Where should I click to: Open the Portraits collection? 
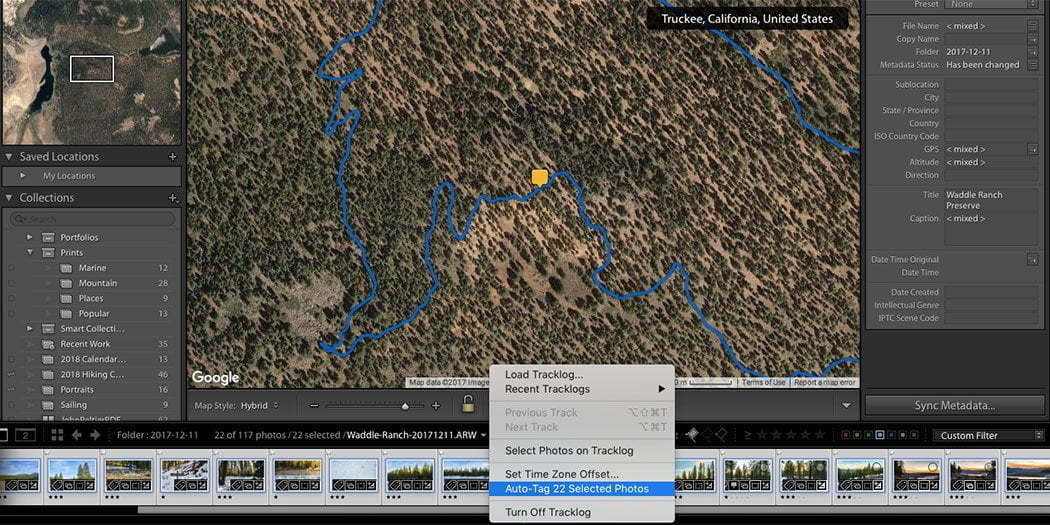click(77, 390)
